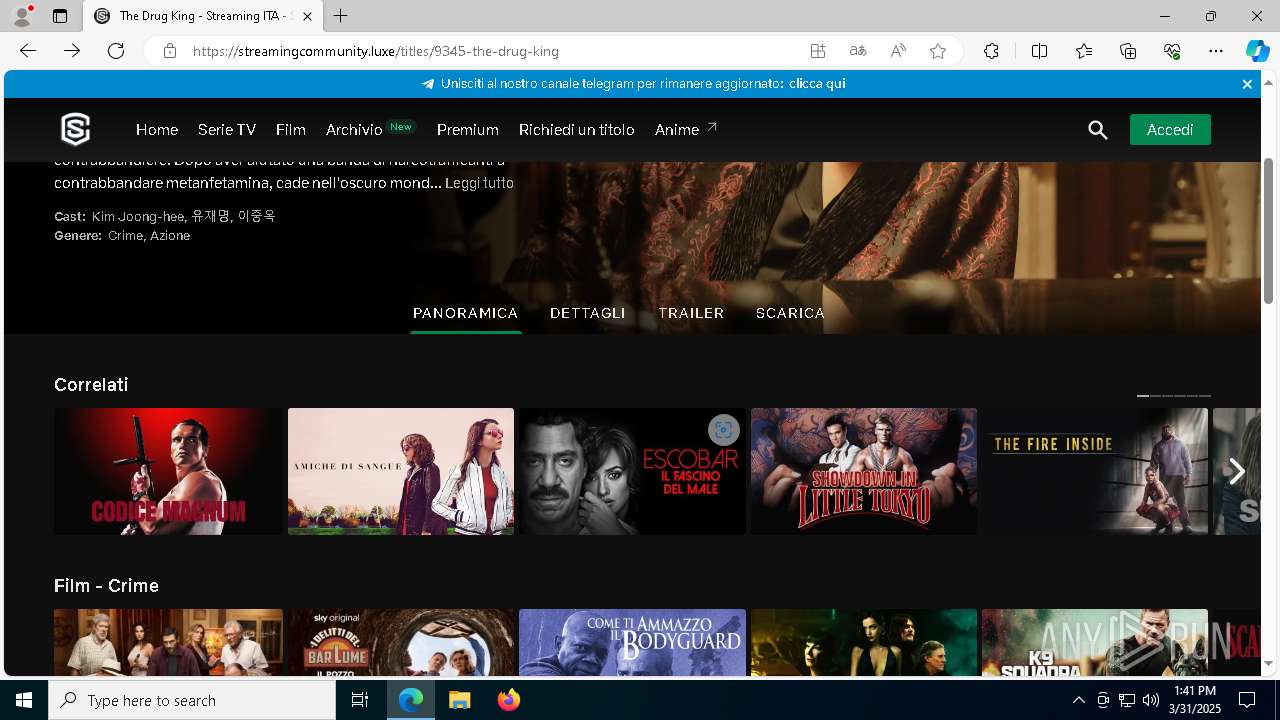Open Premium page
Screen dimensions: 1280x720
(468, 130)
